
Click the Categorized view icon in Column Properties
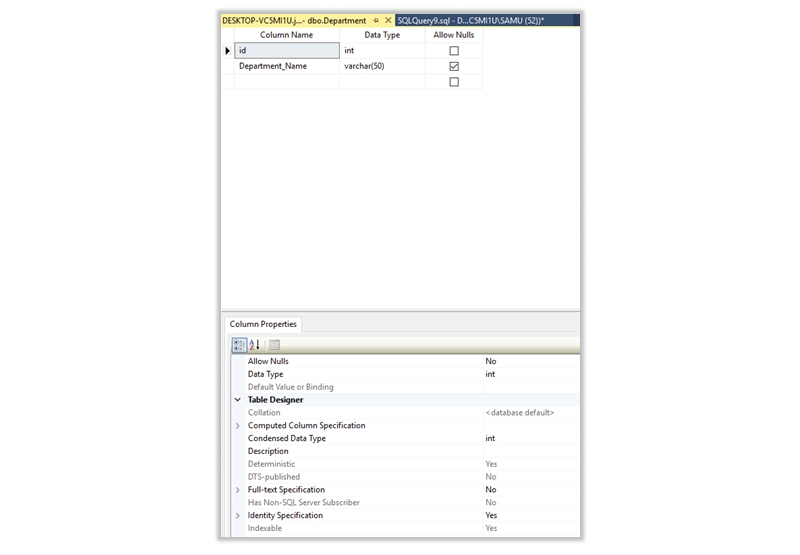(239, 345)
